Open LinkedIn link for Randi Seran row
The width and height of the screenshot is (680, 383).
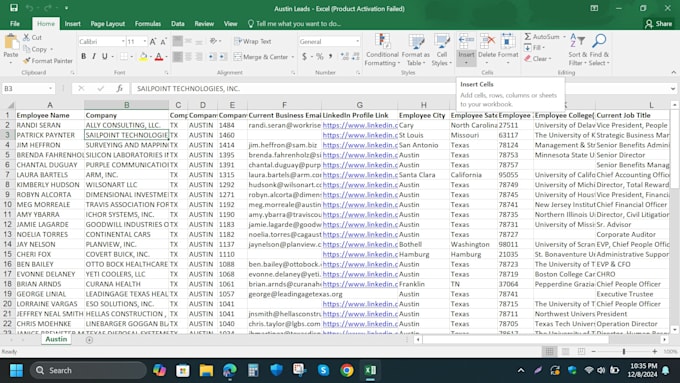point(360,125)
